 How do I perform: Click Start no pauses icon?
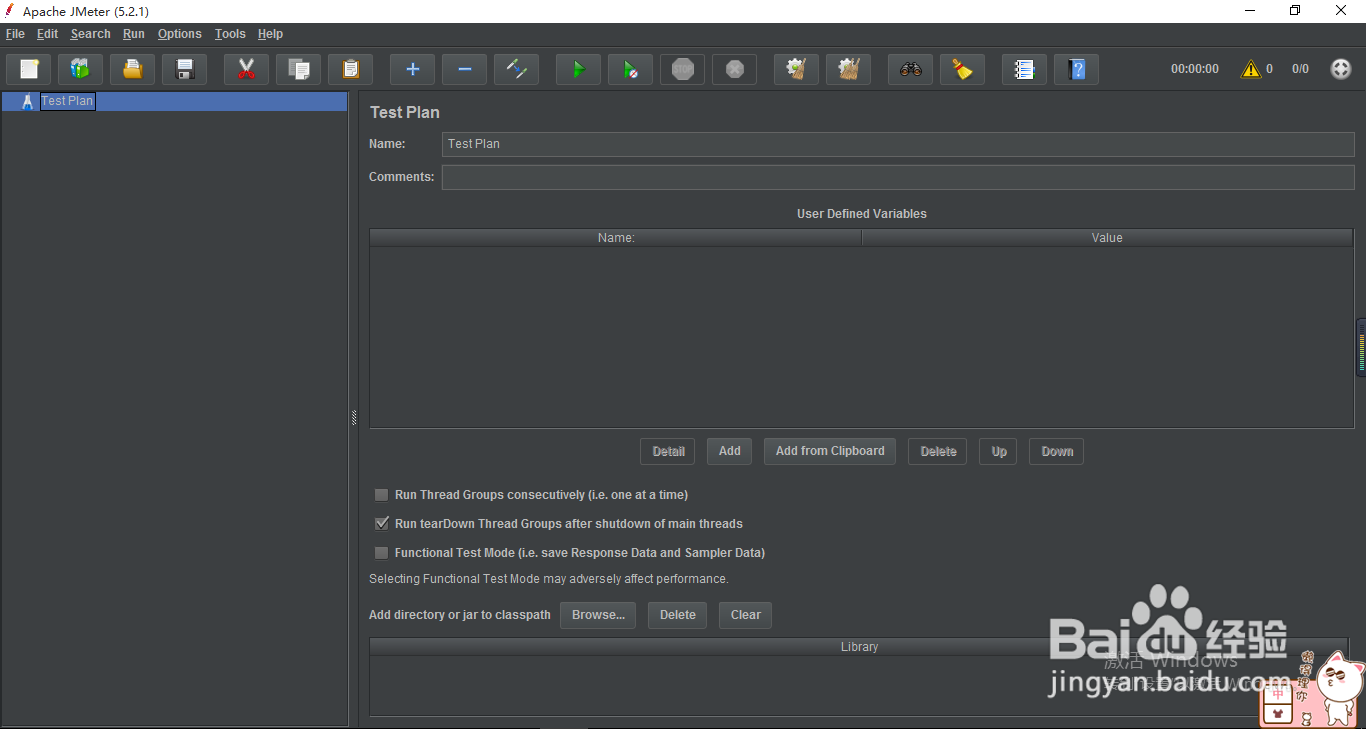tap(631, 69)
